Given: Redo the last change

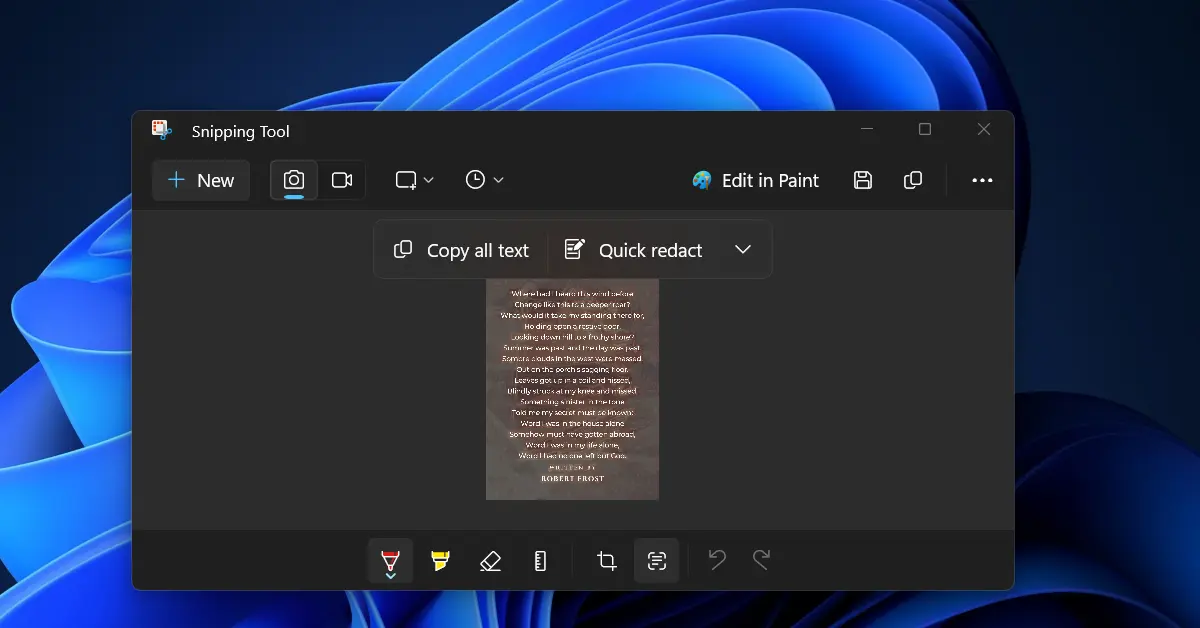Looking at the screenshot, I should 762,560.
